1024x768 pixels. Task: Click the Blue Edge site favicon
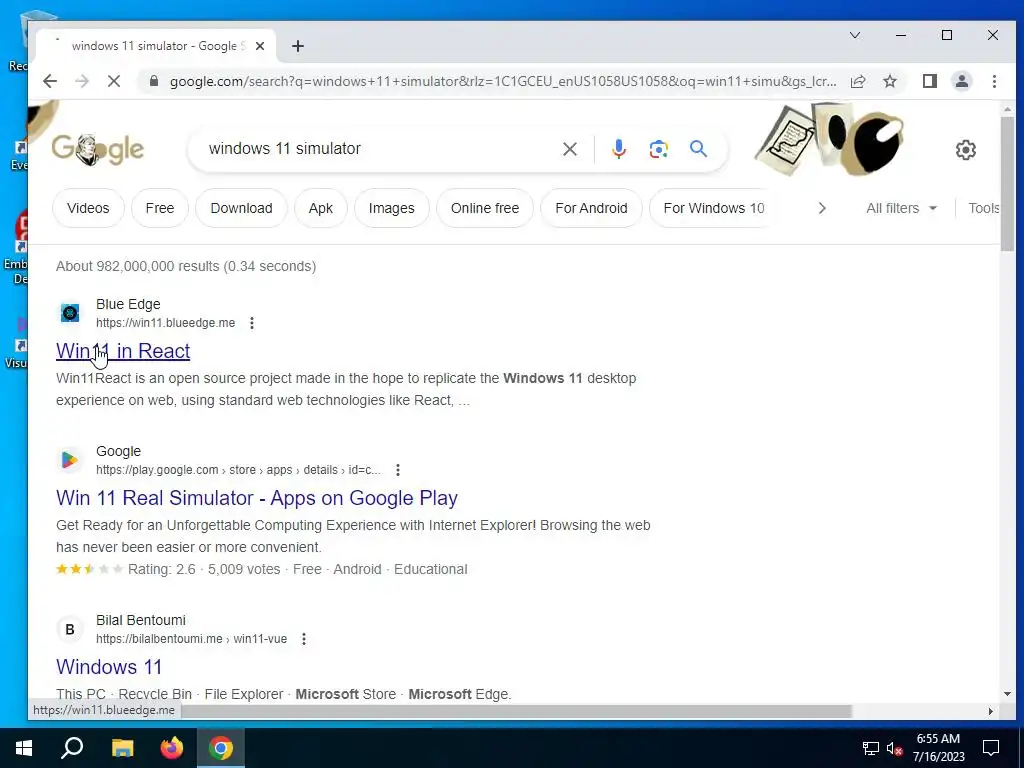tap(70, 313)
